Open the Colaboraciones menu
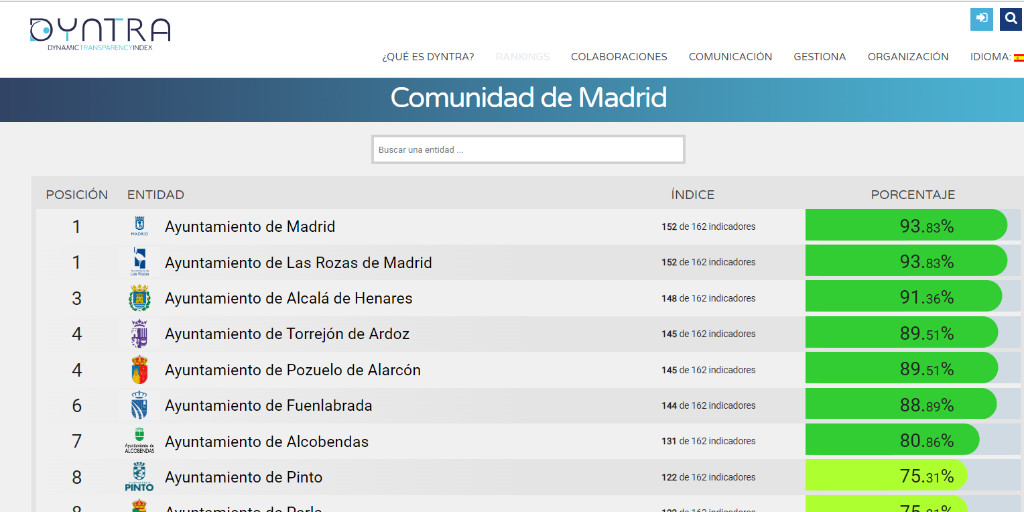Image resolution: width=1024 pixels, height=512 pixels. pos(619,57)
